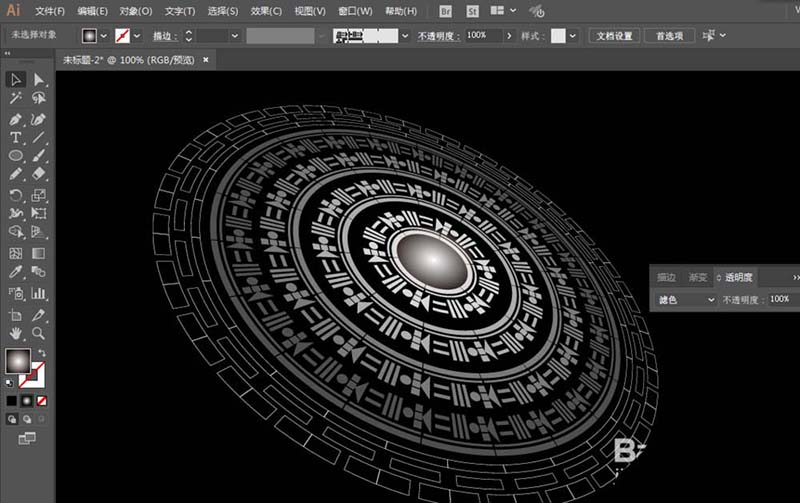
Task: Enable Draw Normal mode
Action: click(x=11, y=419)
